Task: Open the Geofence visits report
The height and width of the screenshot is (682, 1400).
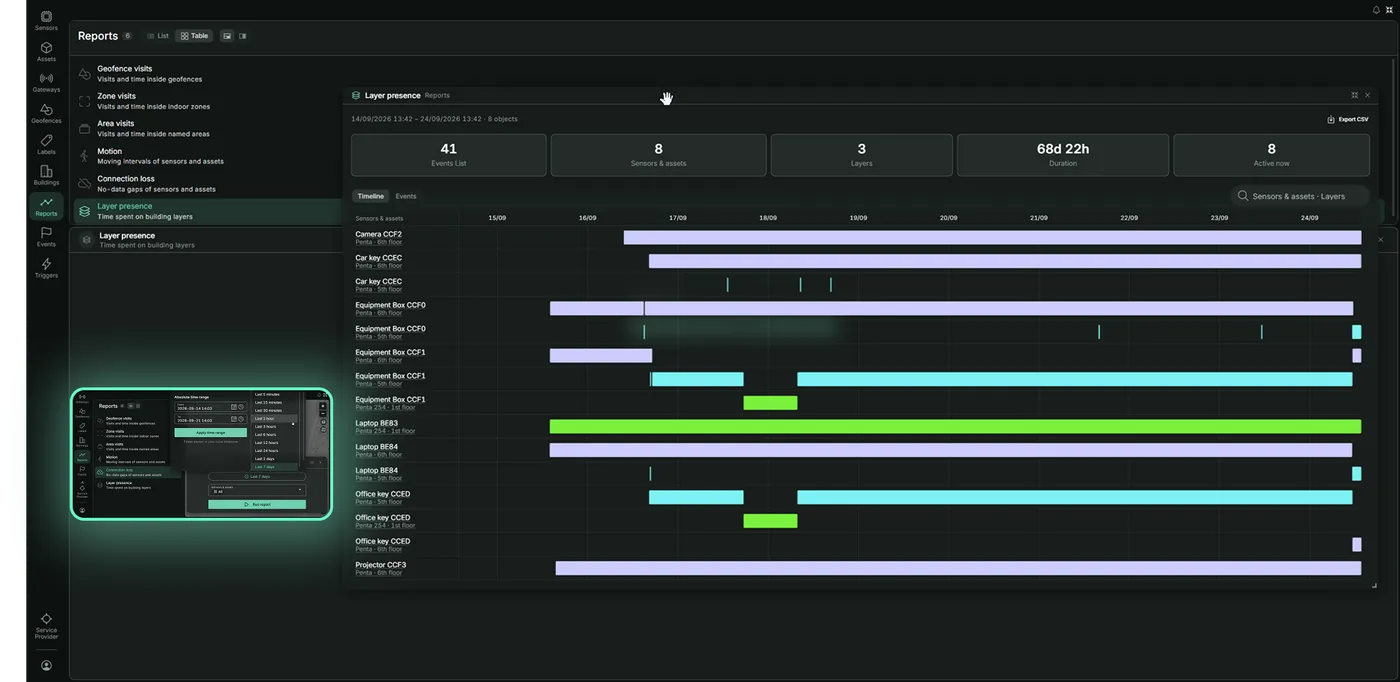Action: (208, 74)
